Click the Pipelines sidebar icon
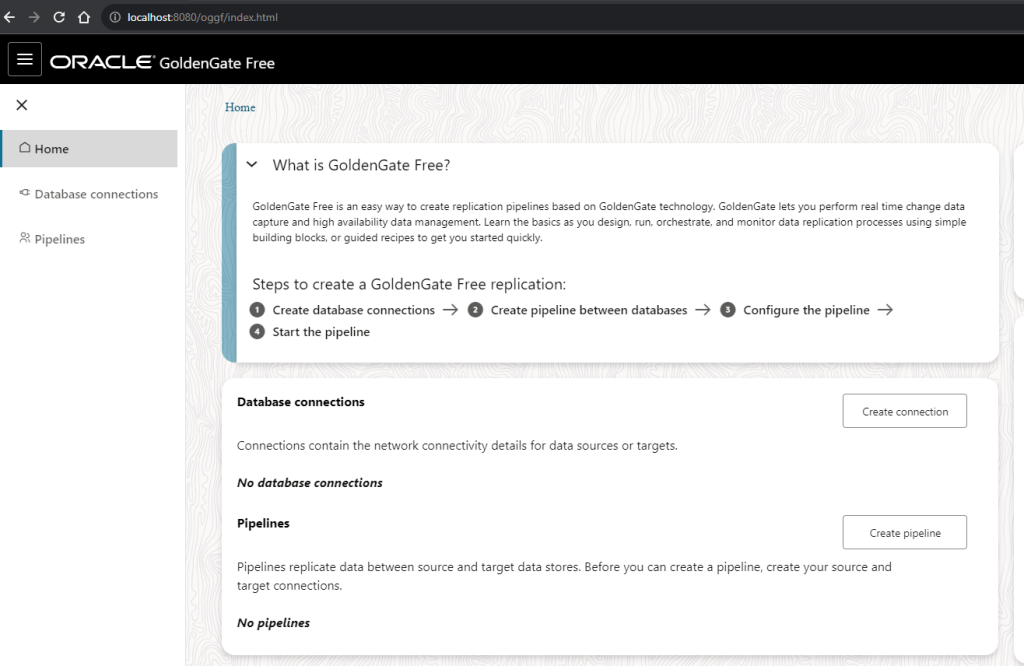 pyautogui.click(x=25, y=239)
